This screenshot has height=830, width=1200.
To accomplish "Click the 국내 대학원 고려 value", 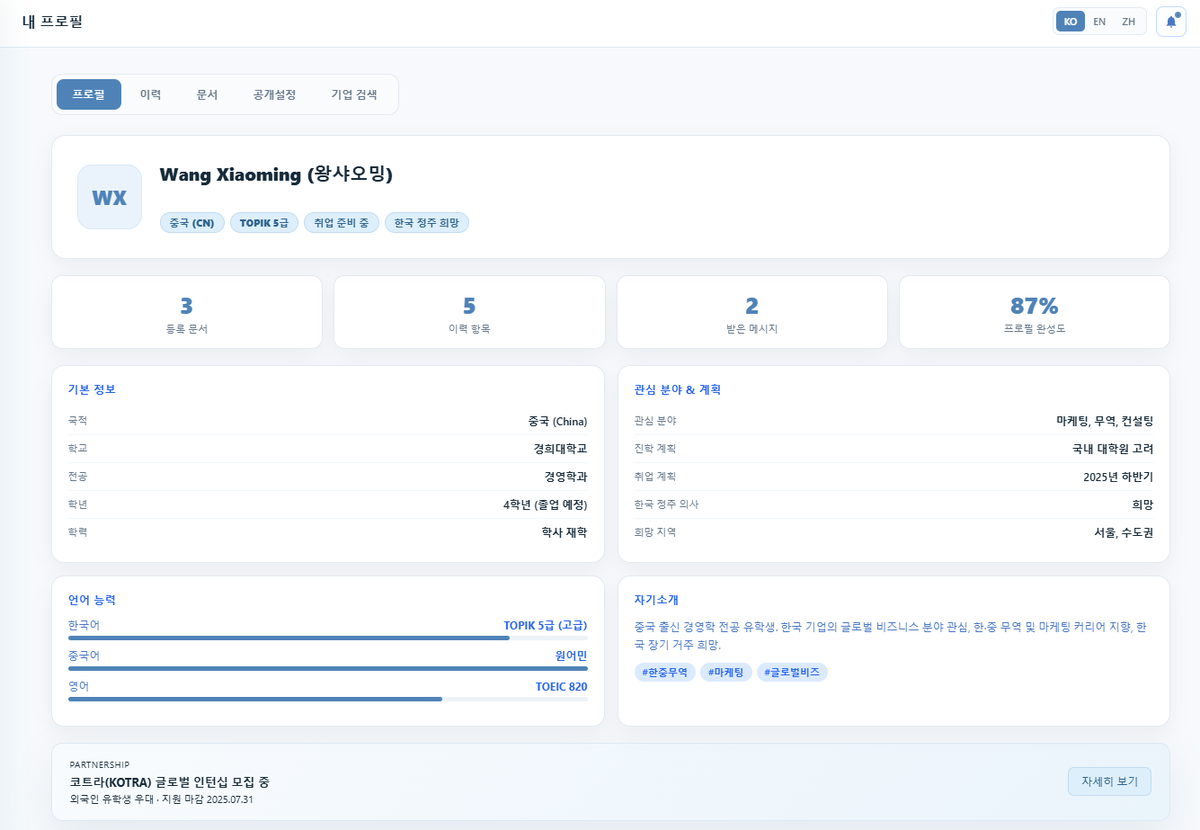I will coord(1113,449).
